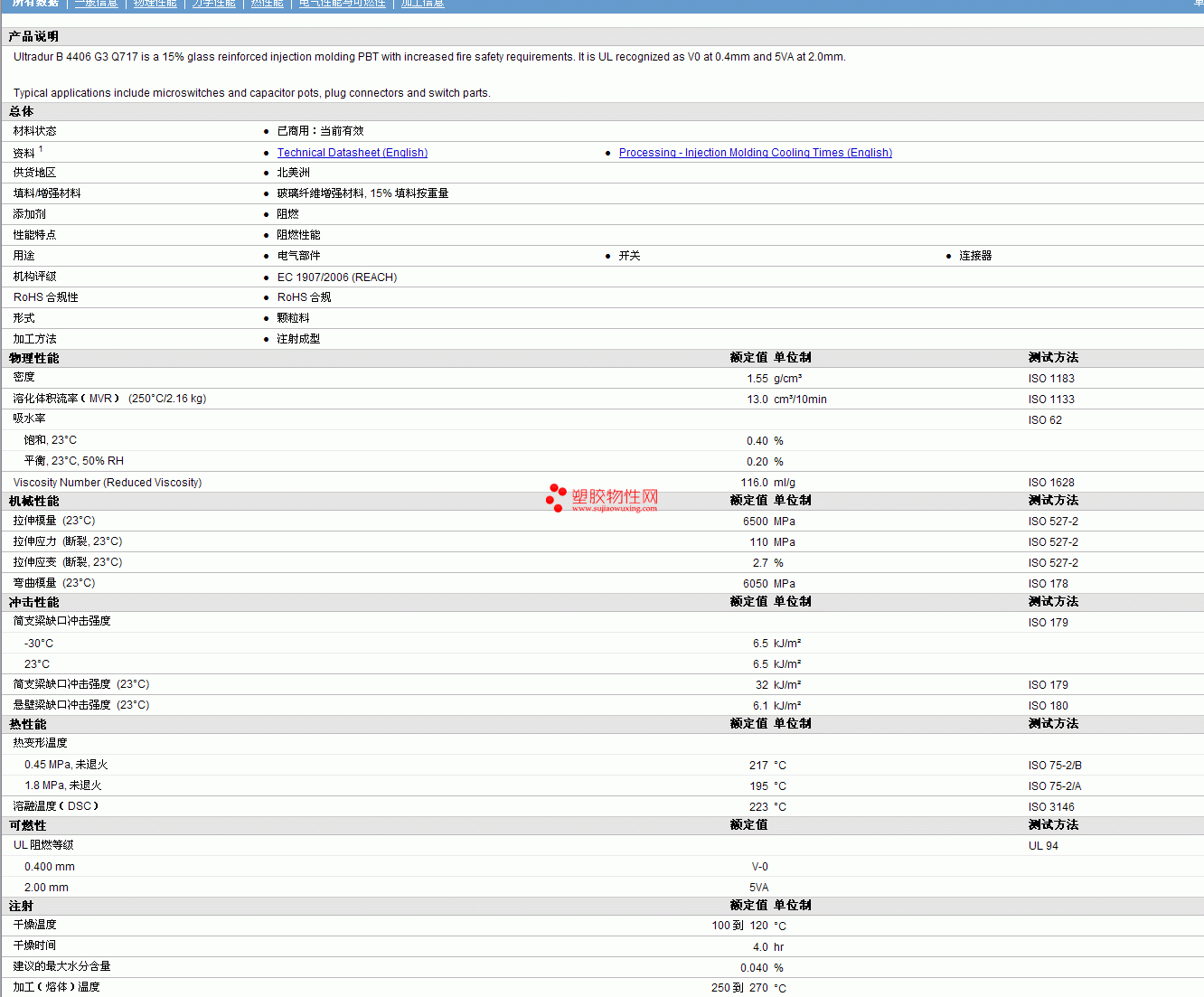Click the test method ISO 1183
Screen dimensions: 1204x997
click(1051, 379)
